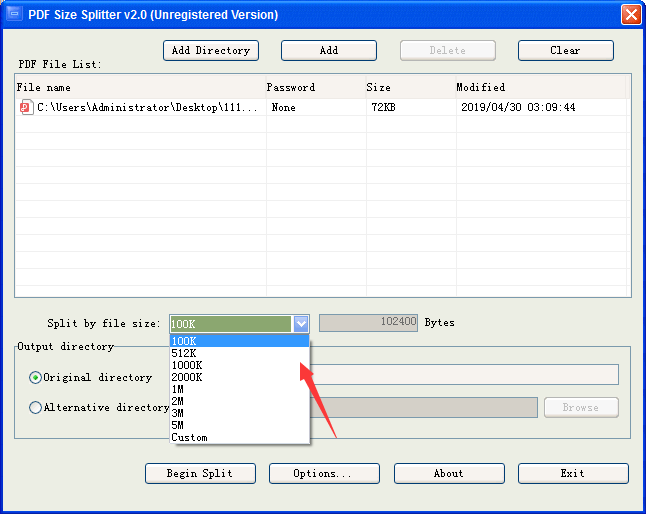Pick the 2M split size option
Viewport: 646px width, 514px height.
click(239, 401)
